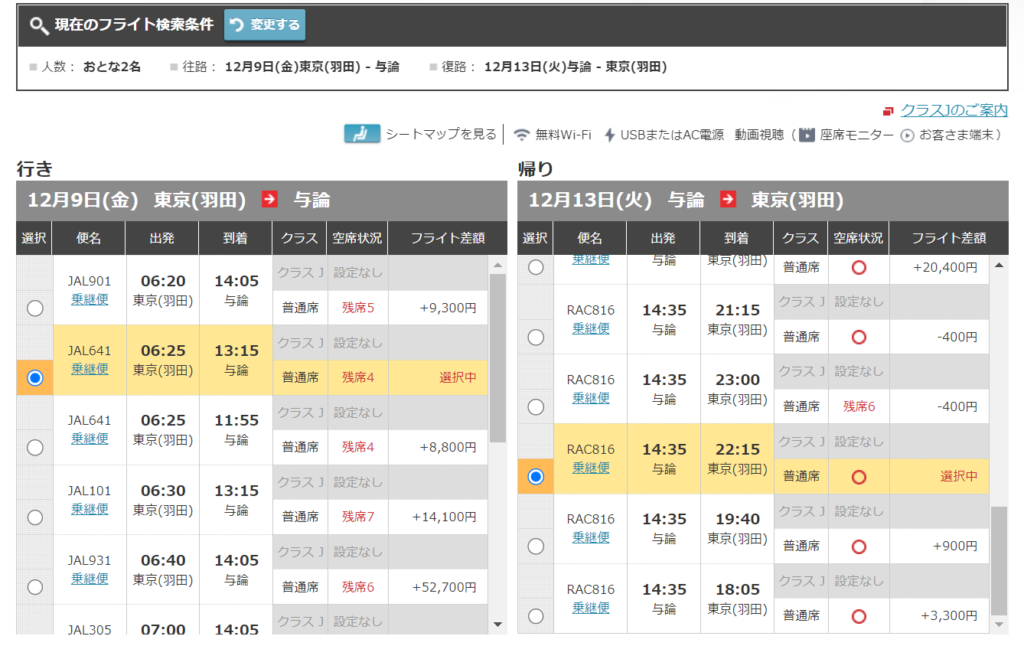The image size is (1024, 646).
Task: Click the return flight list scrollbar thumb
Action: [x=999, y=560]
